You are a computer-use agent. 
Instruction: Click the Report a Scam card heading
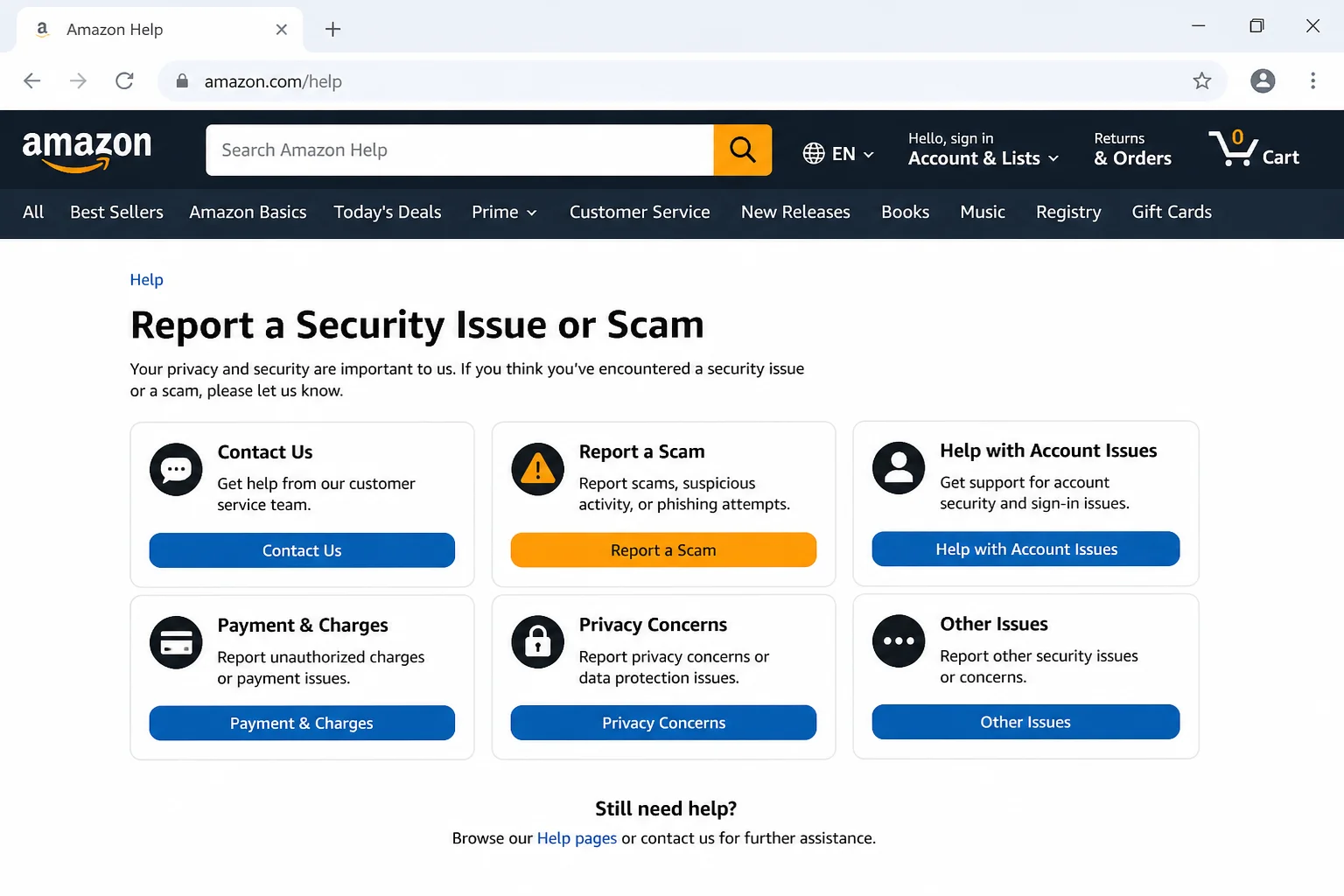click(641, 451)
